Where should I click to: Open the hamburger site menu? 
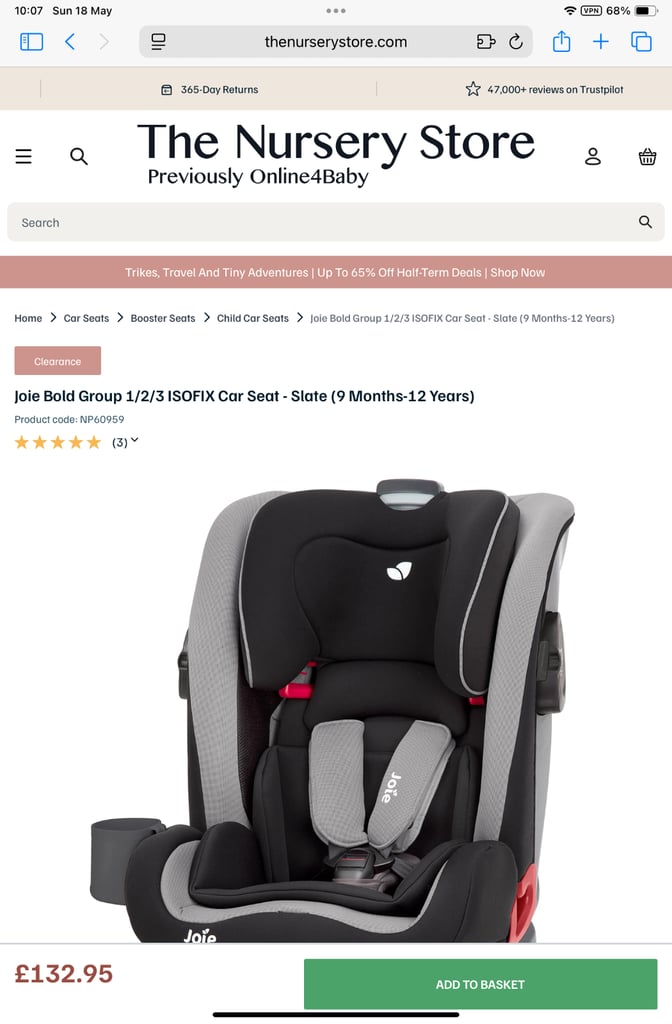(24, 156)
